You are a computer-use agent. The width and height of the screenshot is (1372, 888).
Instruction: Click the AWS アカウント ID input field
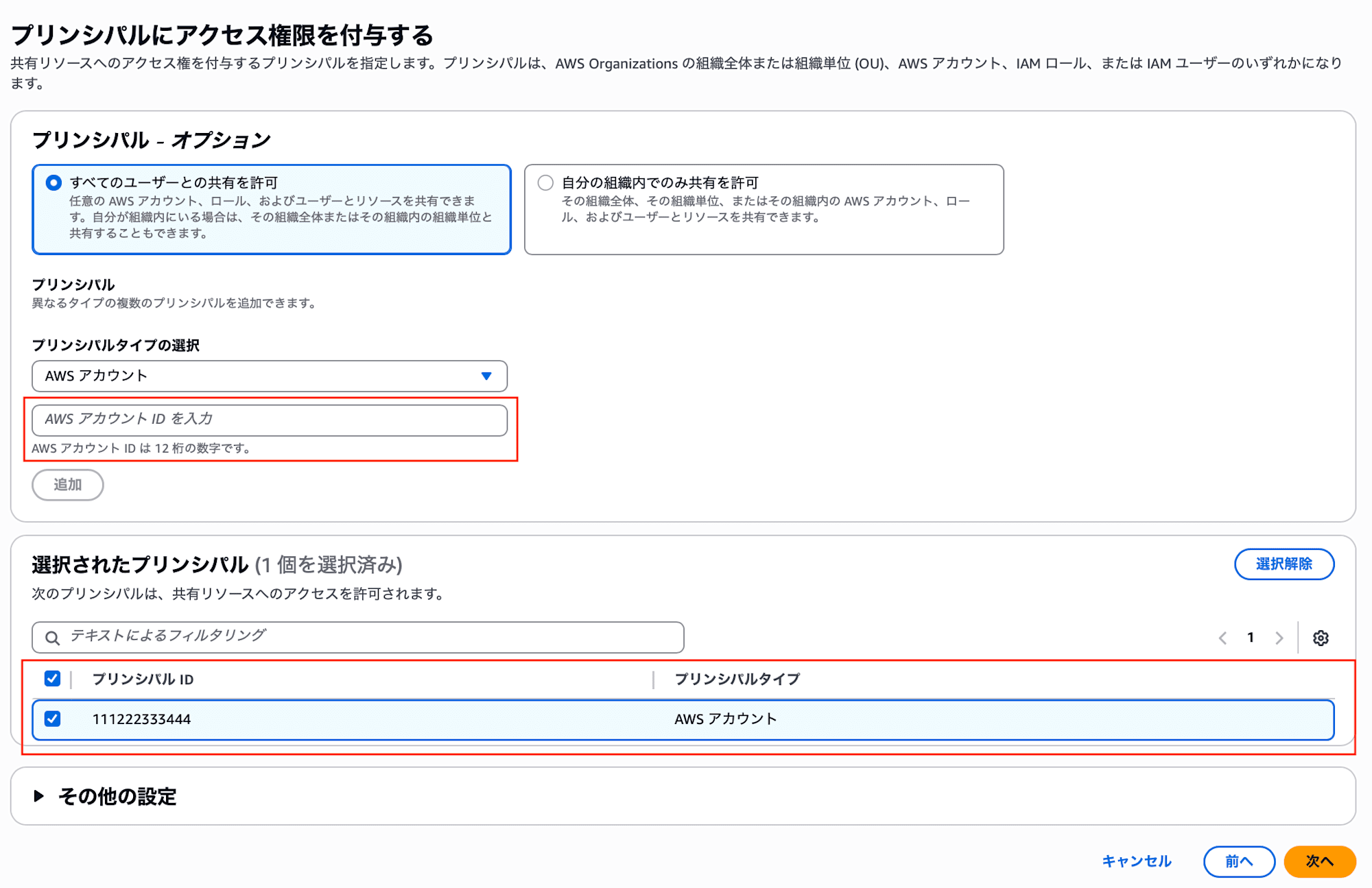click(269, 419)
